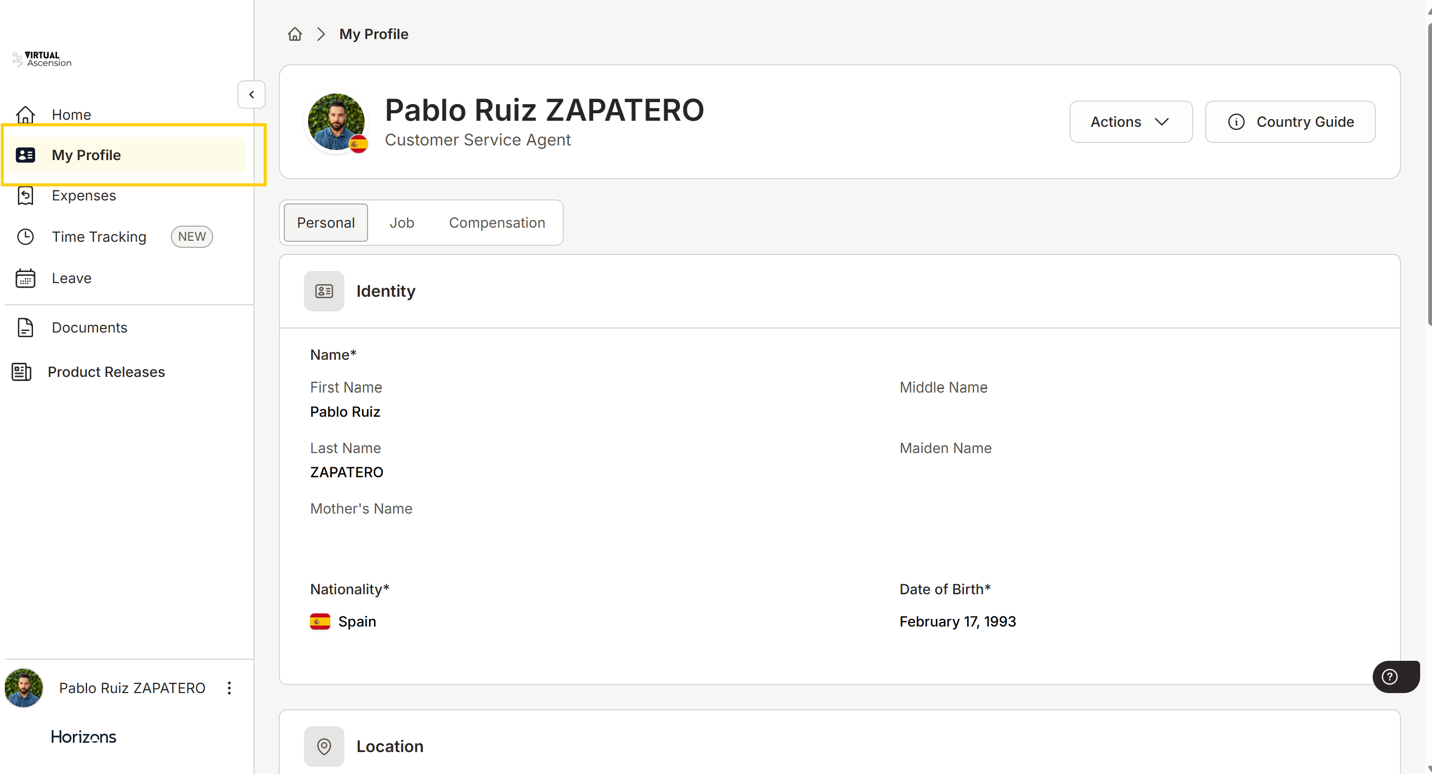Select My Profile in the sidebar
The height and width of the screenshot is (774, 1432).
coord(86,155)
